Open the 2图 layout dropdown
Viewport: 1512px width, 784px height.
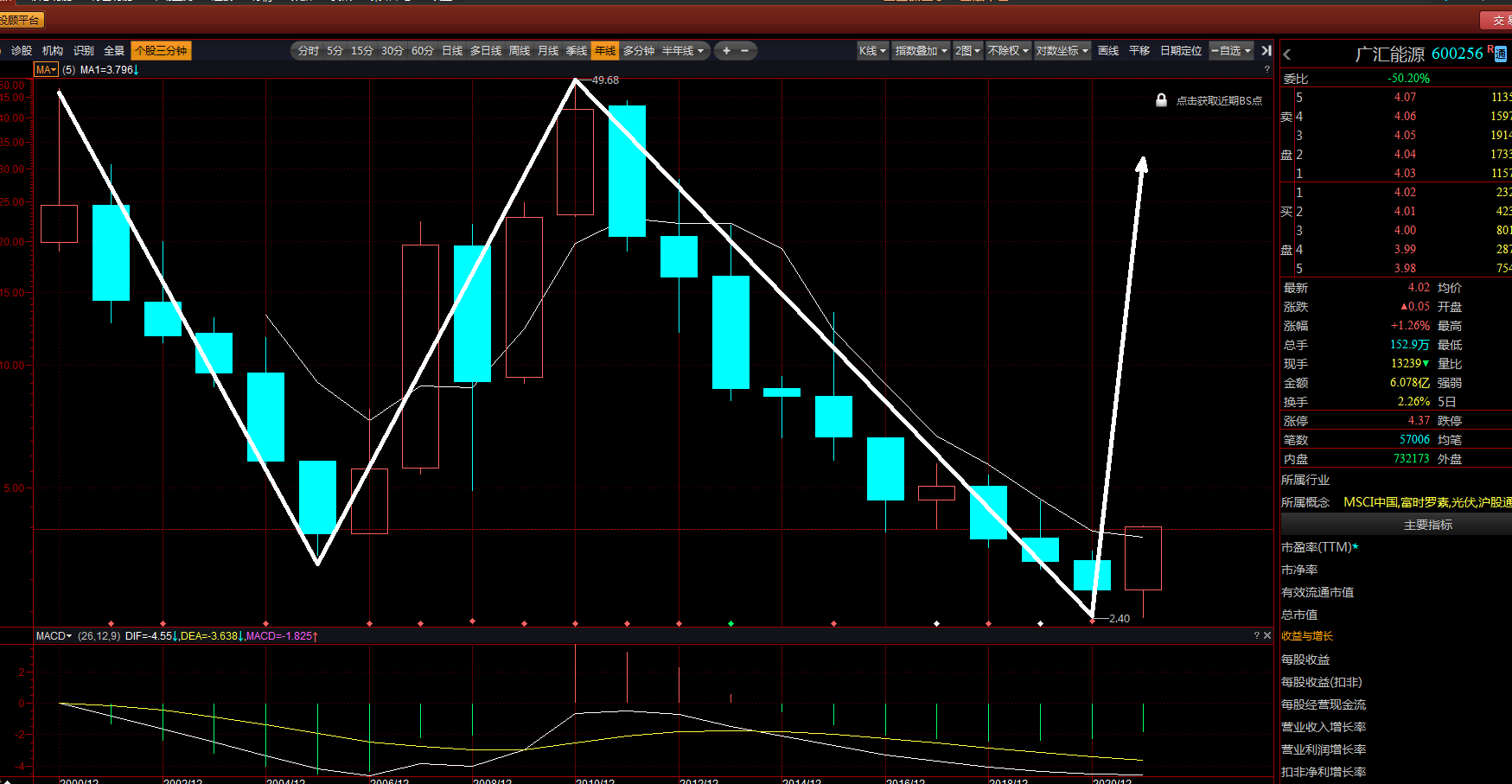click(x=967, y=51)
